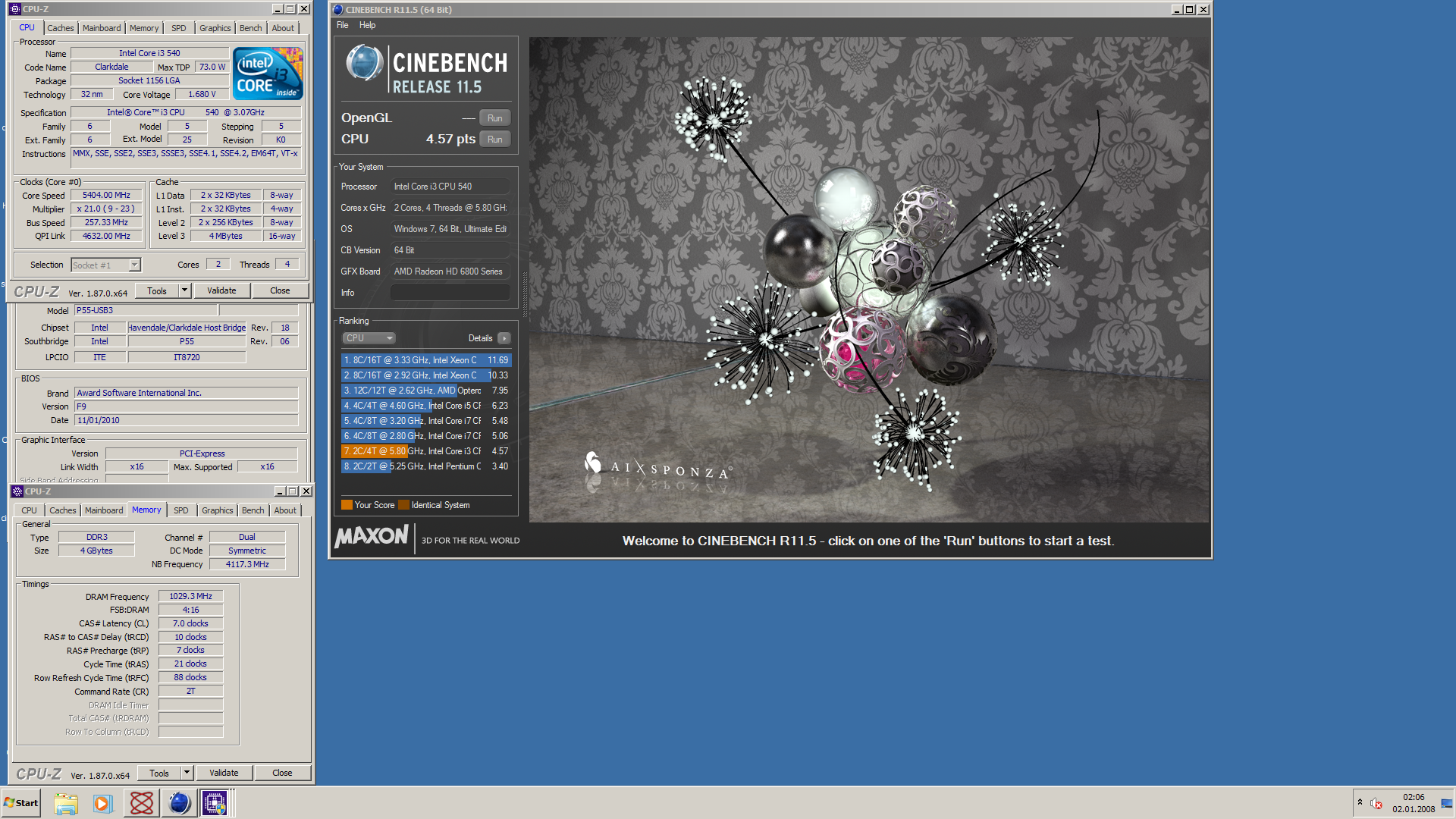This screenshot has height=819, width=1456.
Task: Click Validate in Memory CPU-Z window
Action: pyautogui.click(x=224, y=773)
